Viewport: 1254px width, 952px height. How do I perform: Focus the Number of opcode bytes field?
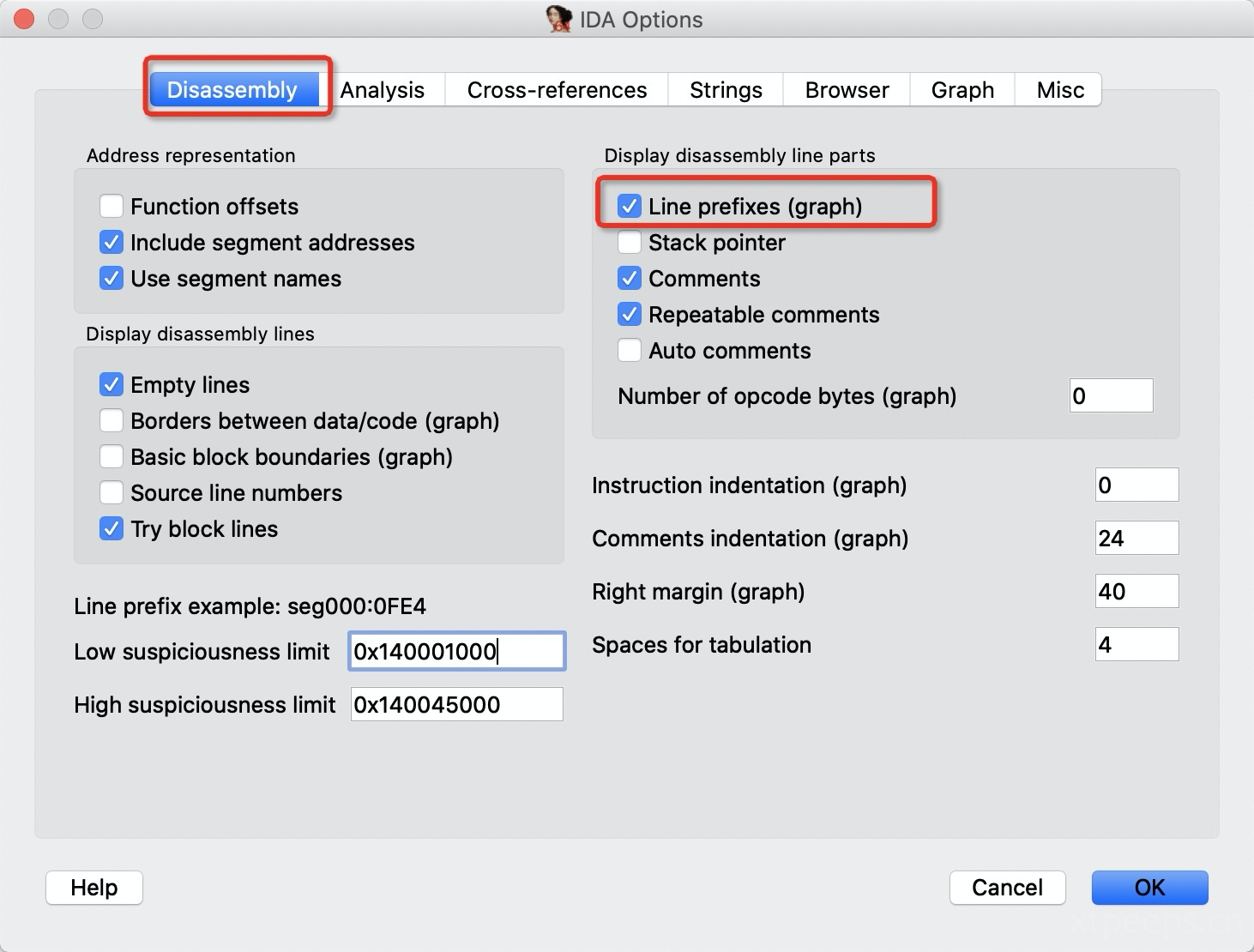(1111, 395)
